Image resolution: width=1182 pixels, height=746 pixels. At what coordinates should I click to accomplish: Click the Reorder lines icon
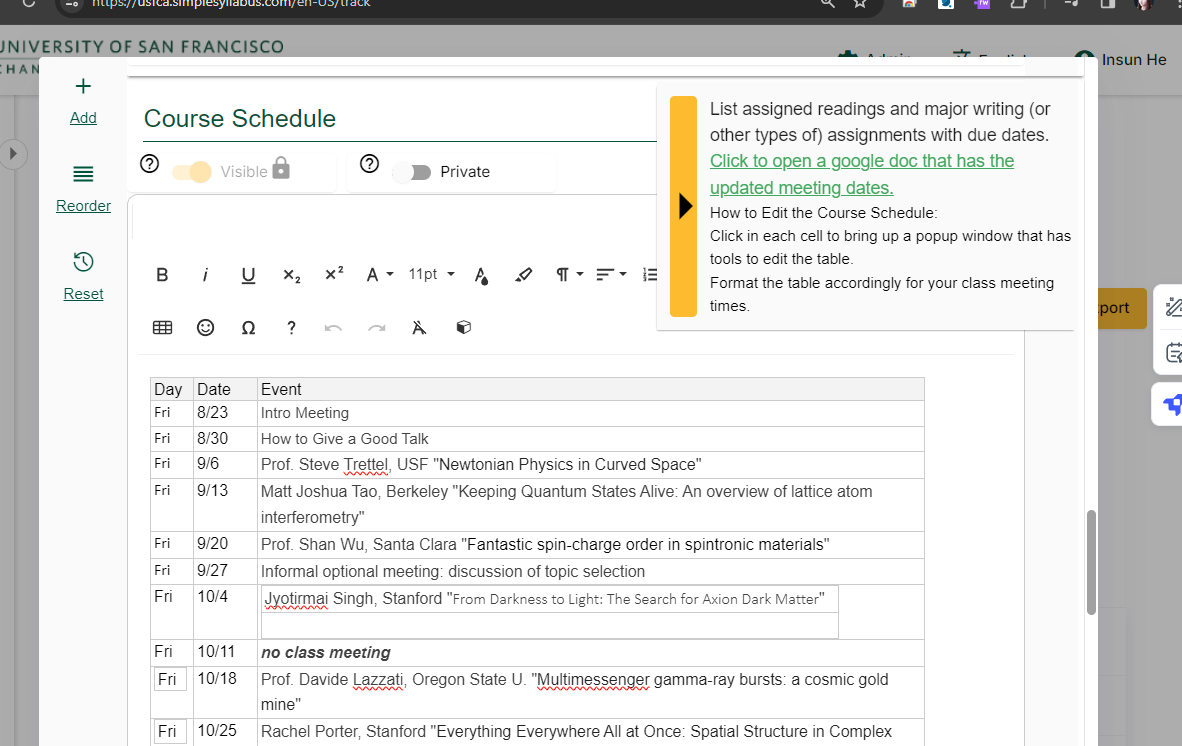pyautogui.click(x=83, y=174)
